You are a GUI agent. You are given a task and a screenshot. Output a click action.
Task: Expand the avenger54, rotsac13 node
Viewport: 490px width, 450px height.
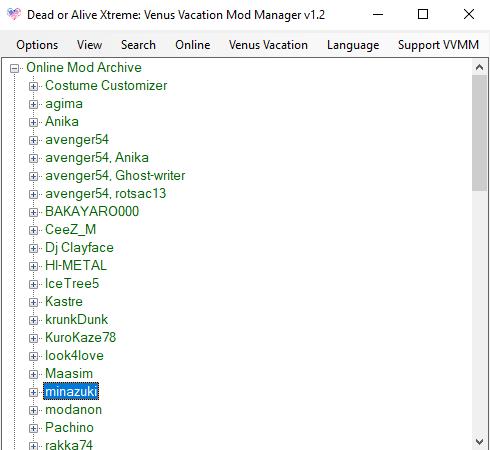click(33, 194)
